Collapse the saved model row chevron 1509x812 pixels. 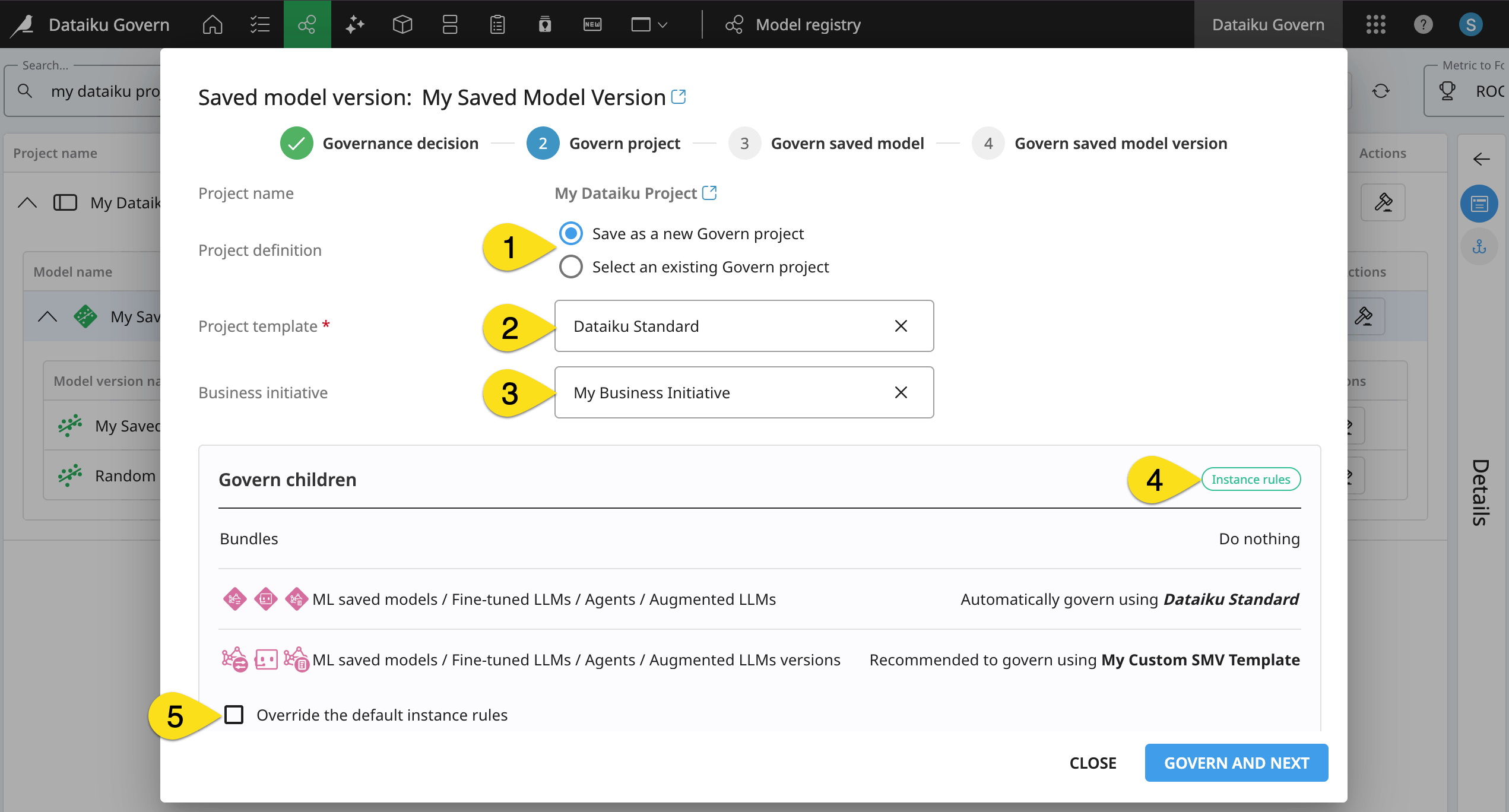pyautogui.click(x=47, y=316)
